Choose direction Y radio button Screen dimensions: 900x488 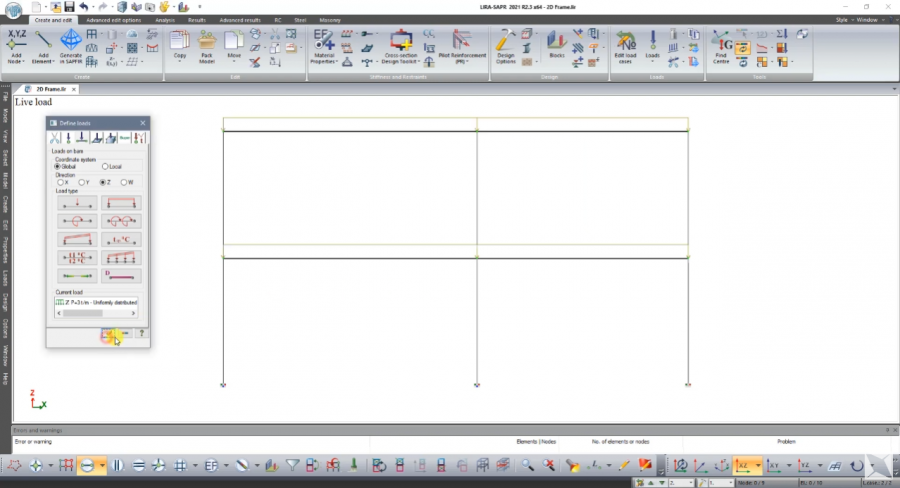click(x=81, y=182)
